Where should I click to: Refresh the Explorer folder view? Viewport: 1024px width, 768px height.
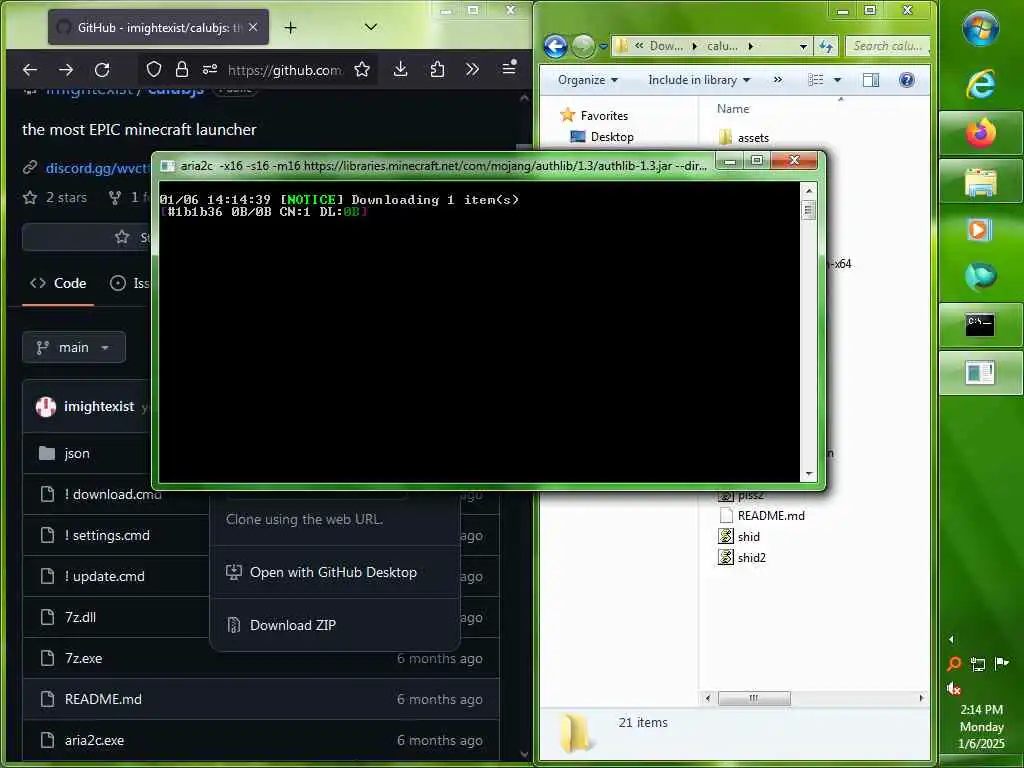click(x=826, y=46)
